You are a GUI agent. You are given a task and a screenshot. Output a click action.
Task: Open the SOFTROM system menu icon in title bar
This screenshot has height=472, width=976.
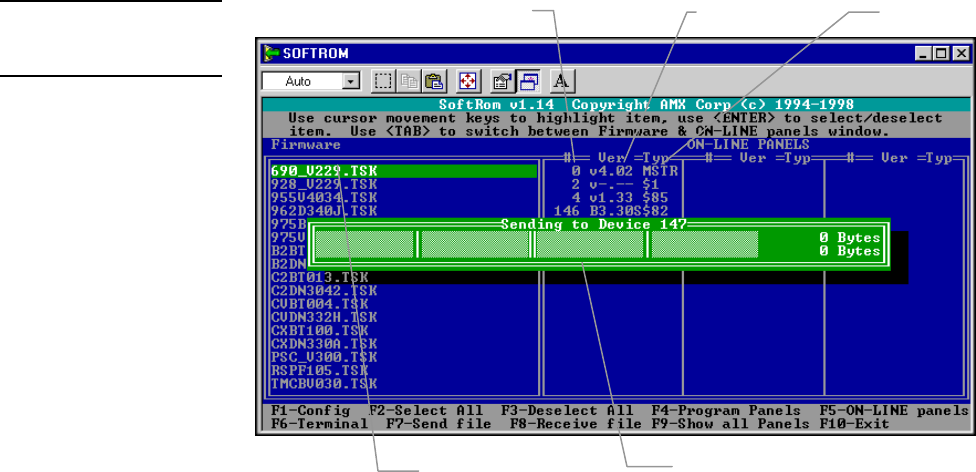(271, 53)
